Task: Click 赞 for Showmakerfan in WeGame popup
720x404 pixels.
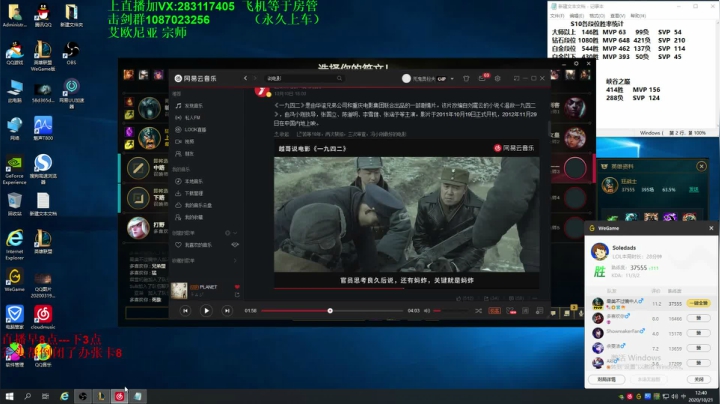Action: tap(698, 333)
